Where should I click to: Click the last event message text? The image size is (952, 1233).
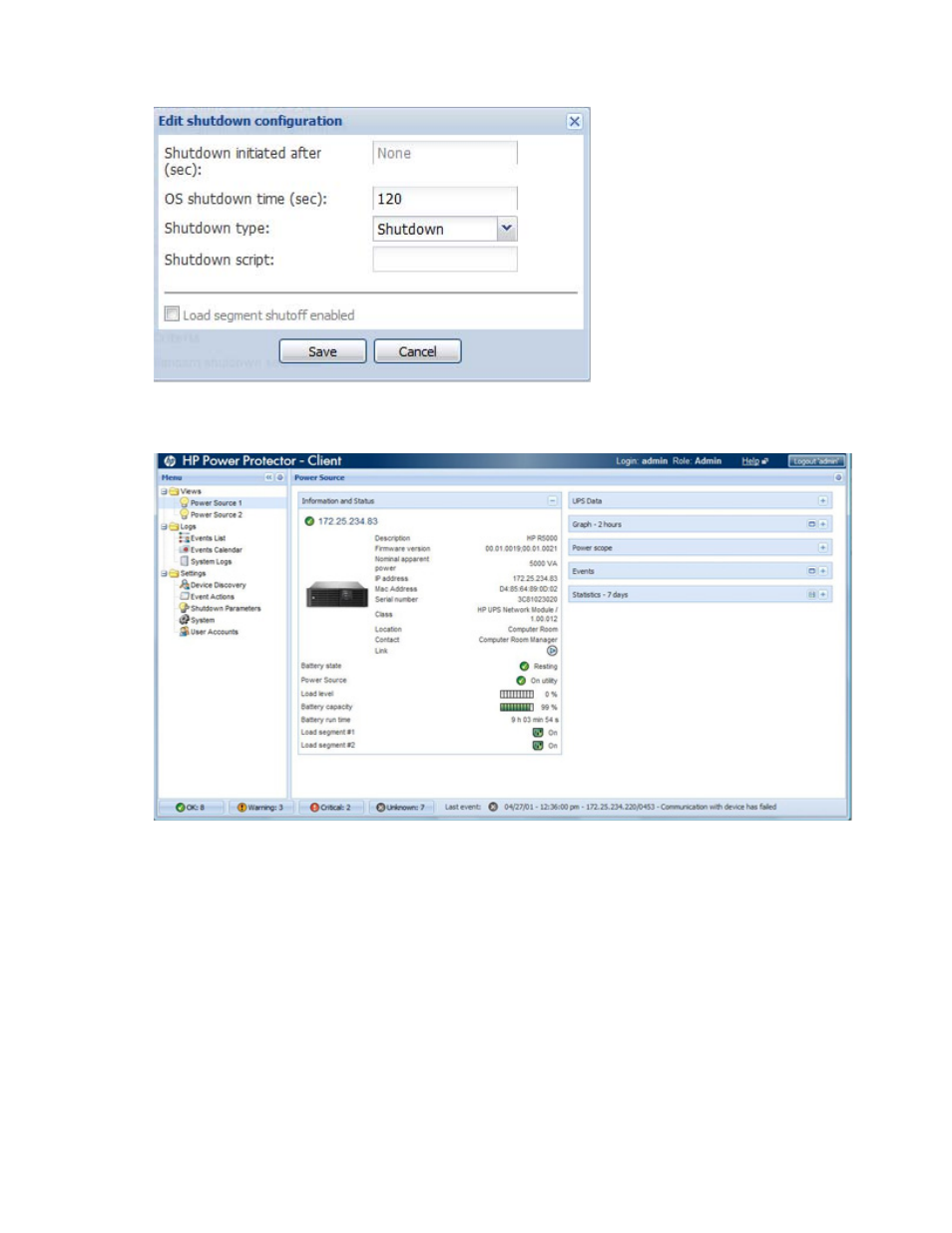point(641,807)
